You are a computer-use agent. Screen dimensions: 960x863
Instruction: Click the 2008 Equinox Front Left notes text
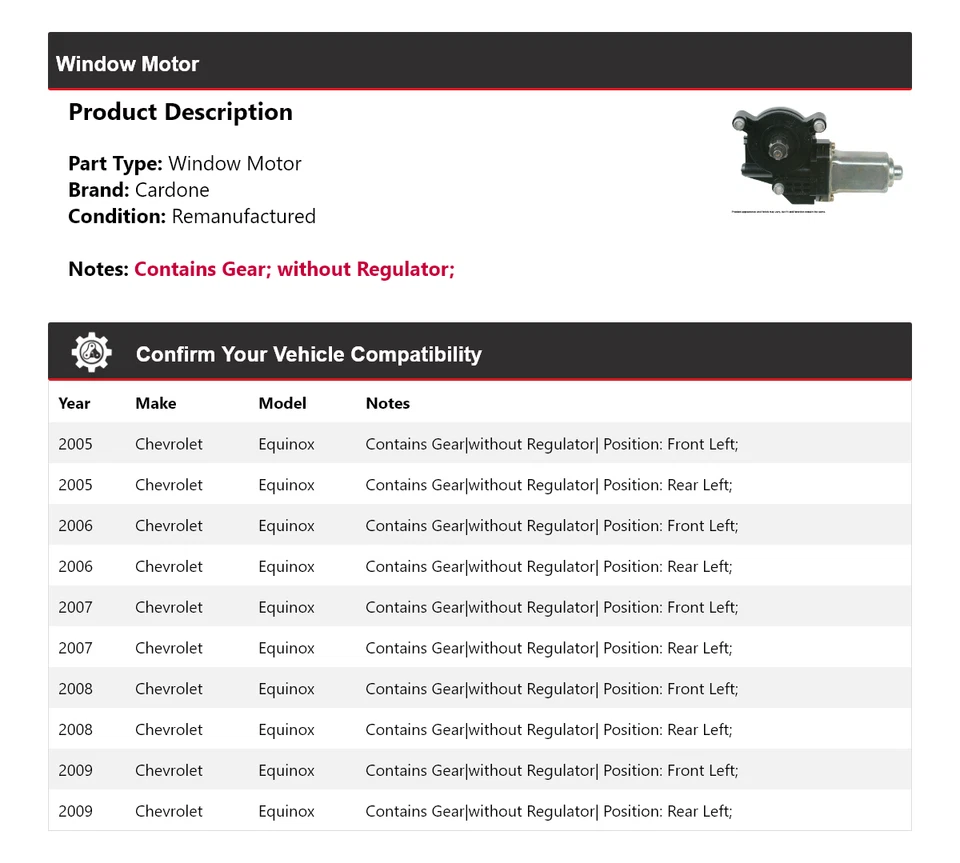click(x=552, y=688)
